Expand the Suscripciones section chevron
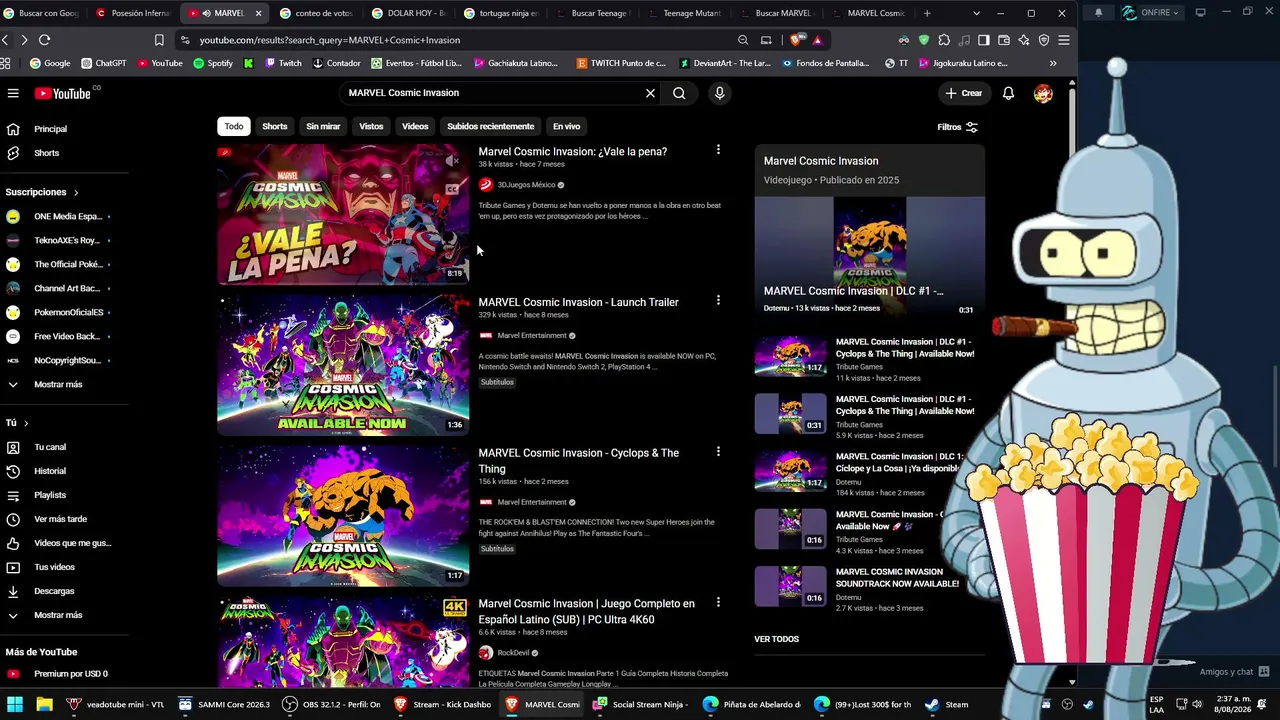The height and width of the screenshot is (720, 1280). (x=75, y=192)
